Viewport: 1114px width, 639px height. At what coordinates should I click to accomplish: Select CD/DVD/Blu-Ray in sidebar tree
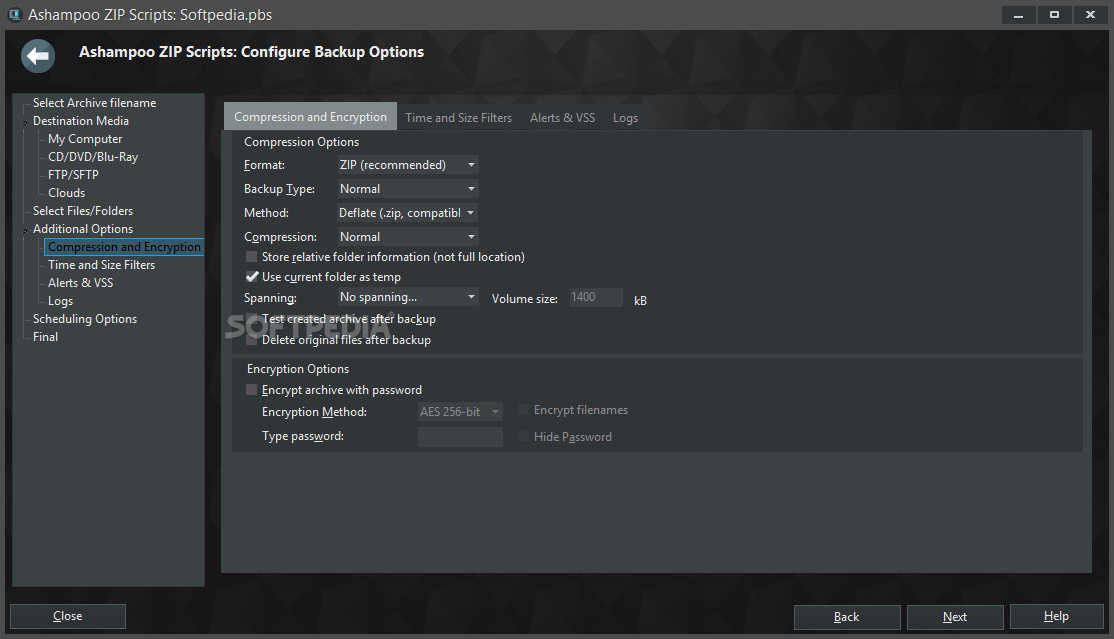tap(93, 157)
